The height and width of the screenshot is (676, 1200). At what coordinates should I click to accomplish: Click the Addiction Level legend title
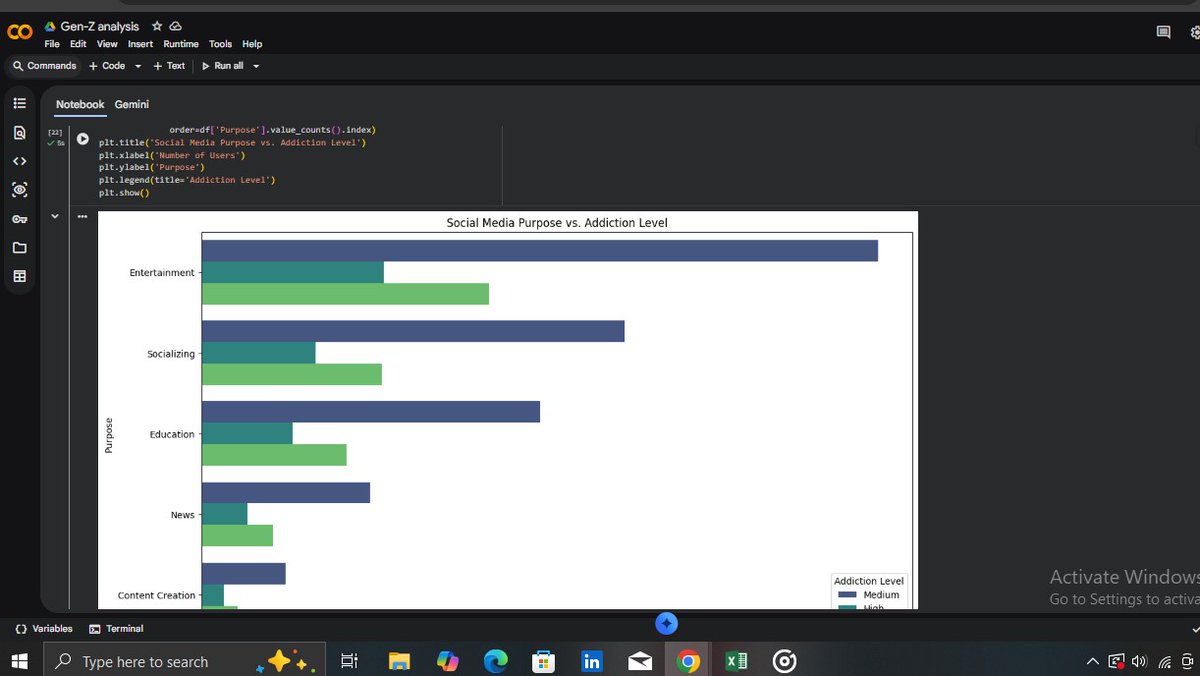869,581
